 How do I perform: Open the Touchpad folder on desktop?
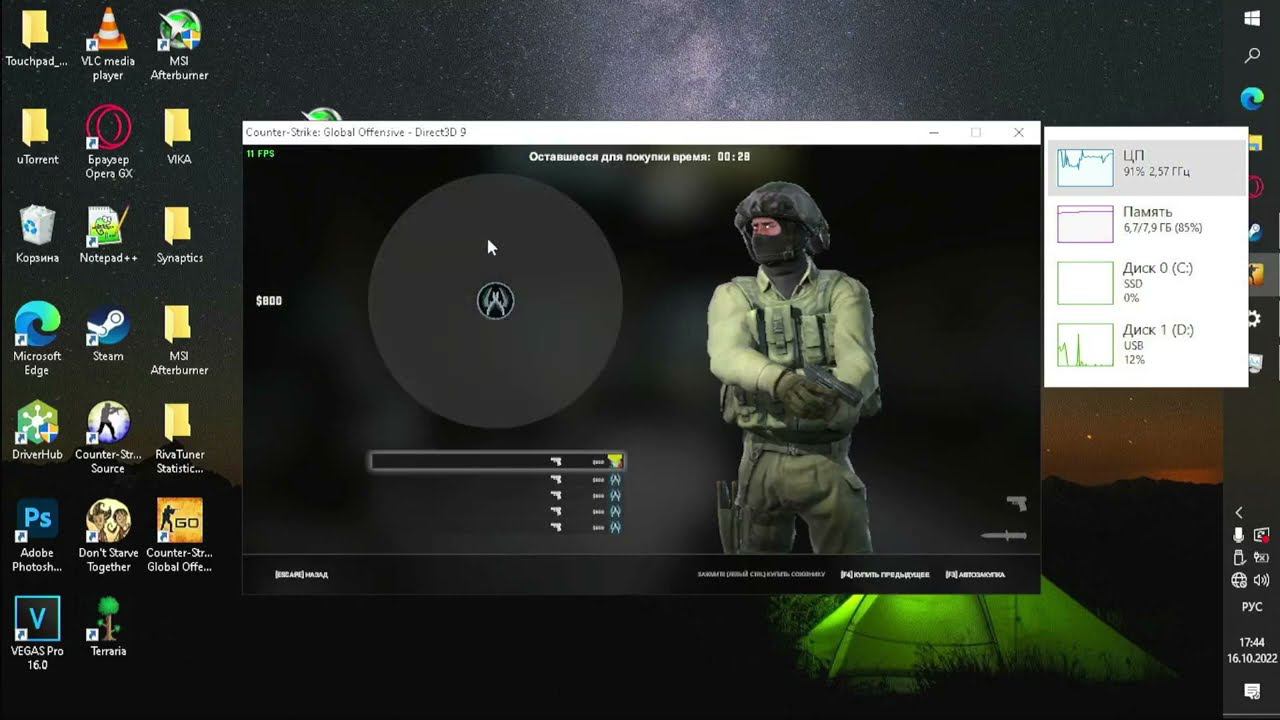coord(36,38)
